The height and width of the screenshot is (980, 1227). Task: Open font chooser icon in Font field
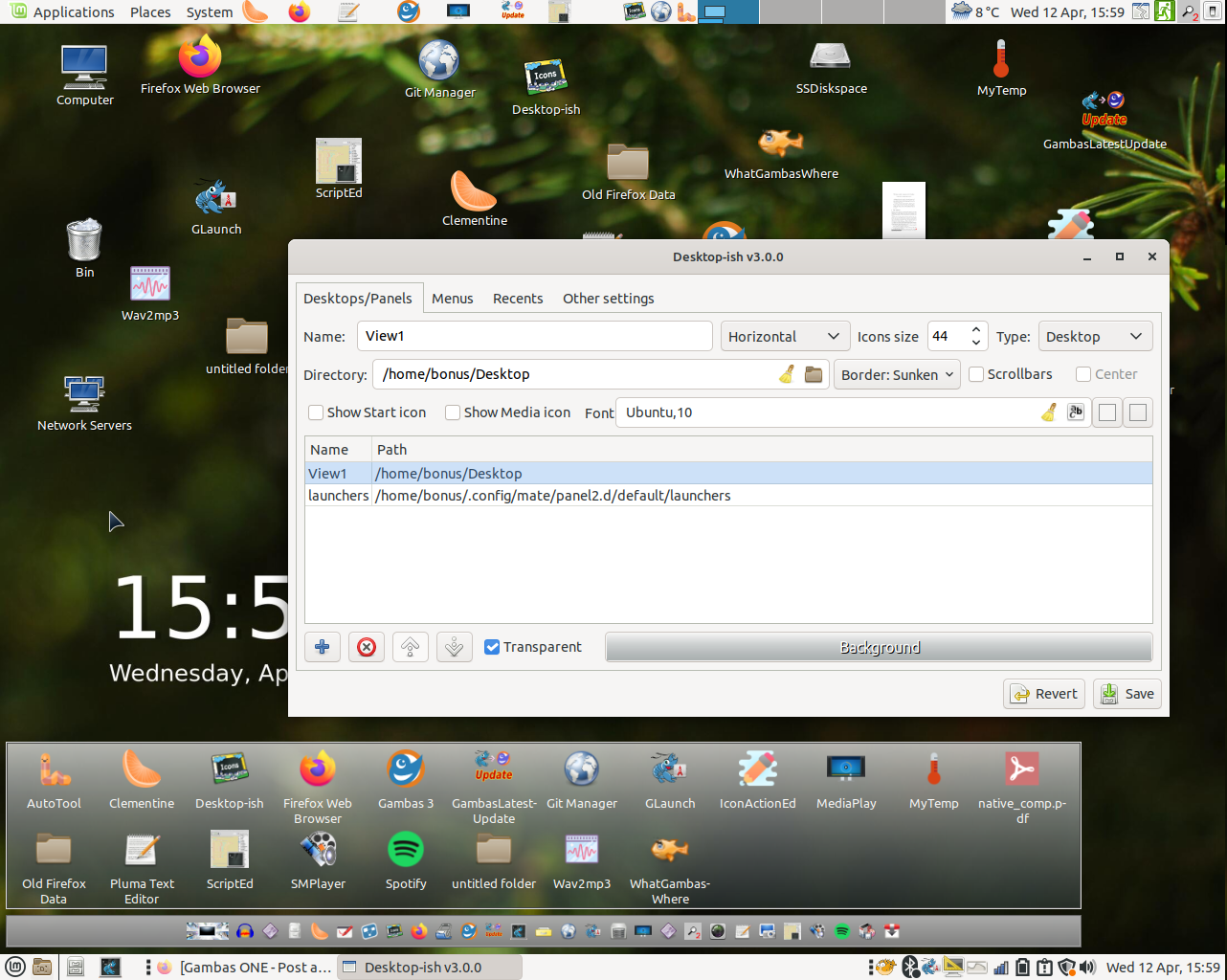pyautogui.click(x=1076, y=412)
